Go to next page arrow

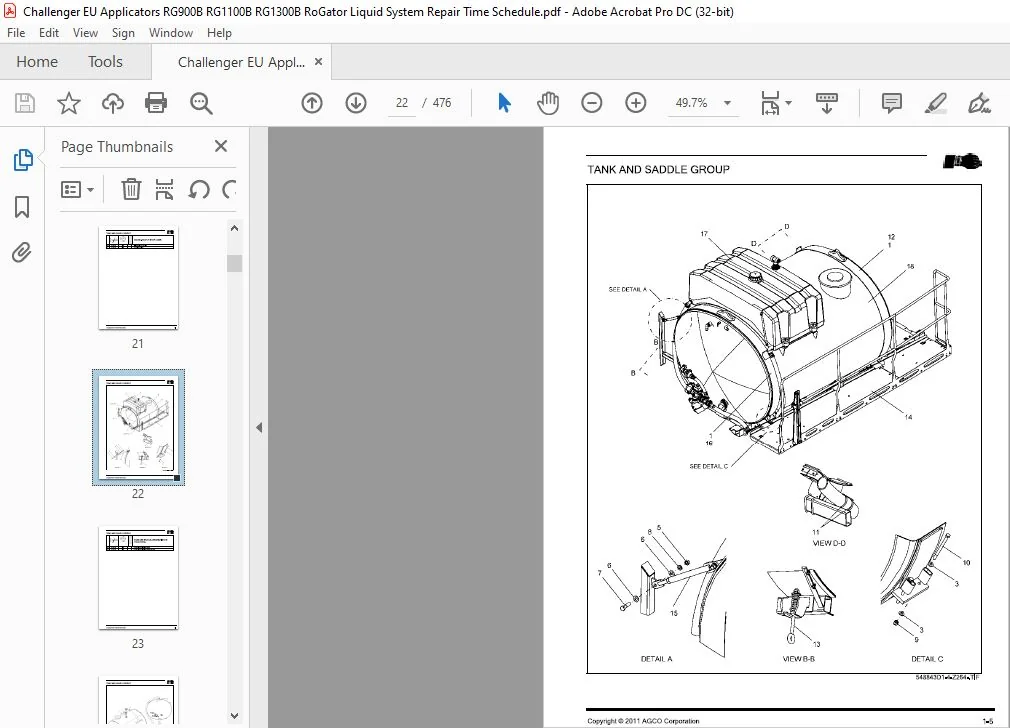click(x=356, y=103)
